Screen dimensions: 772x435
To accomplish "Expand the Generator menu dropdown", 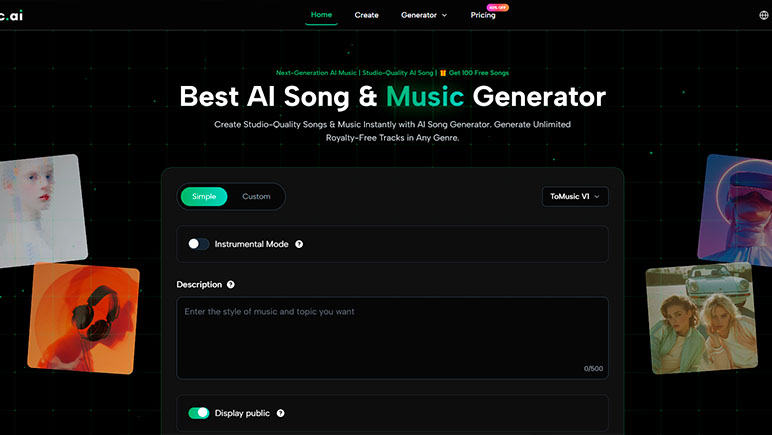I will 424,15.
